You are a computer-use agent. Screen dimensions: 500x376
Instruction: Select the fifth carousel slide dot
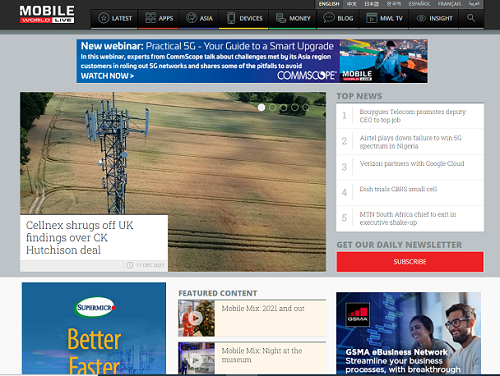(306, 107)
